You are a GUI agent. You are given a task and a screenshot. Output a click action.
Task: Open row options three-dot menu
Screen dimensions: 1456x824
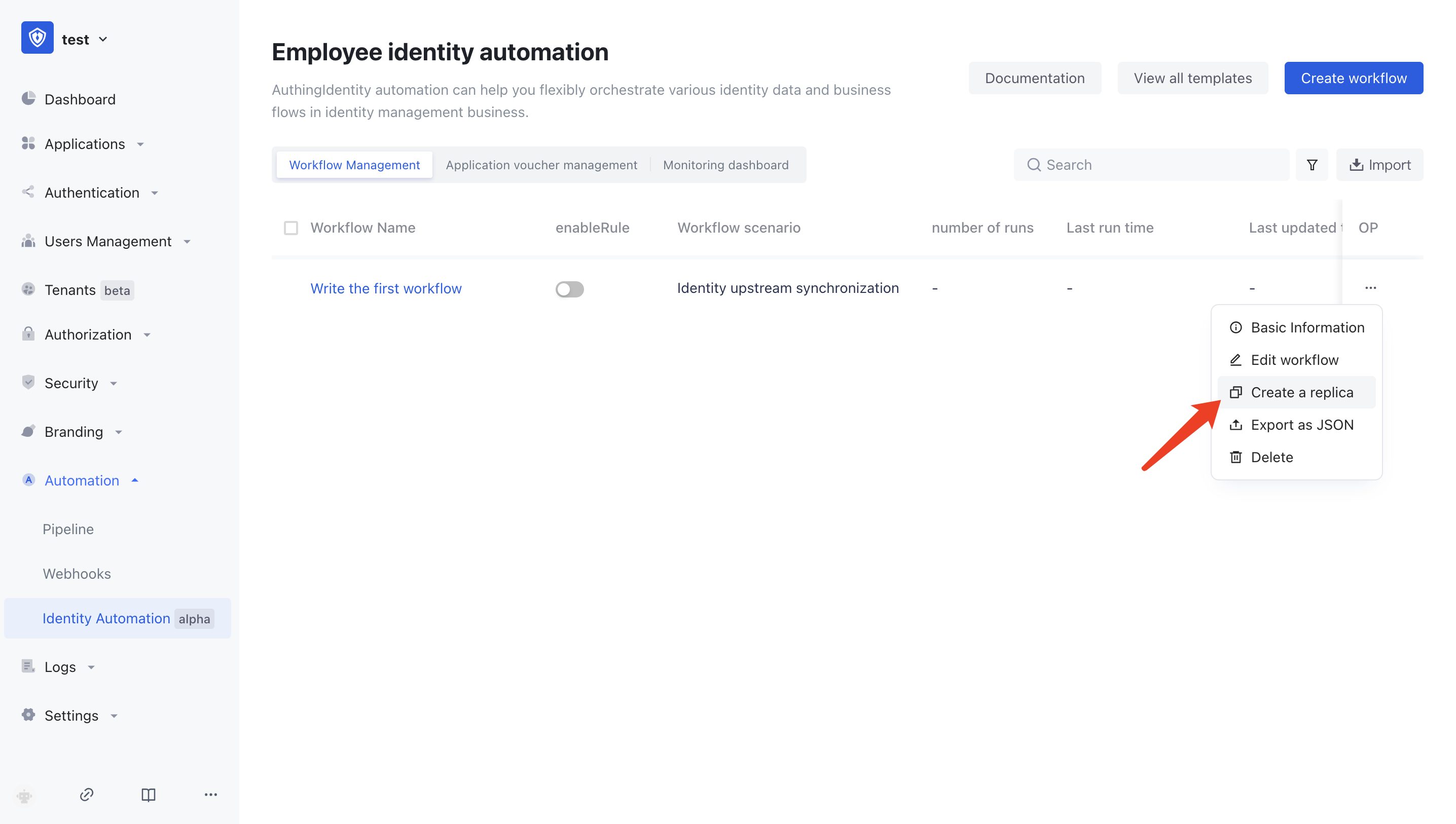click(1370, 288)
